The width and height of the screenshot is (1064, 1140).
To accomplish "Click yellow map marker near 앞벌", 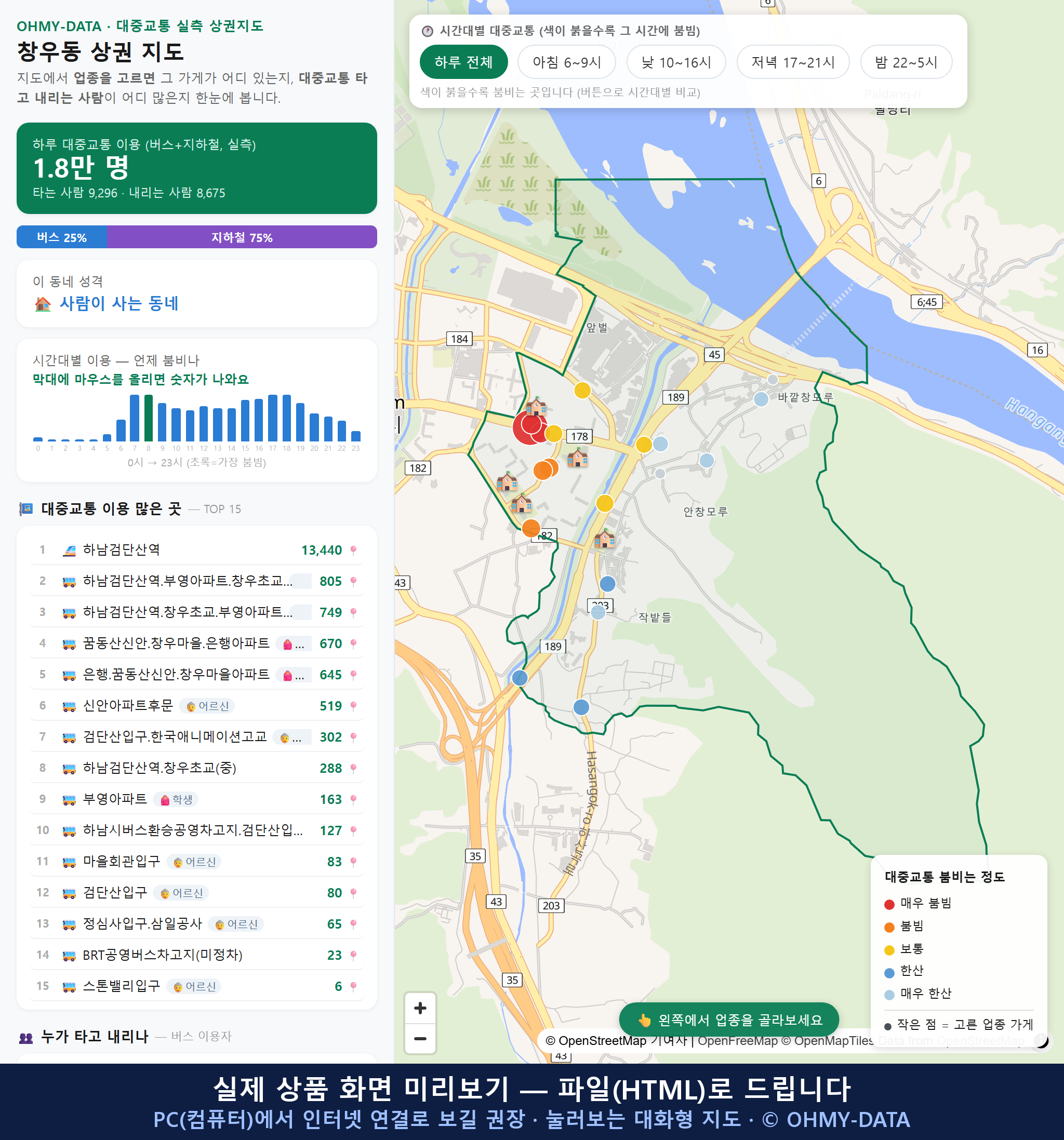I will pyautogui.click(x=582, y=391).
